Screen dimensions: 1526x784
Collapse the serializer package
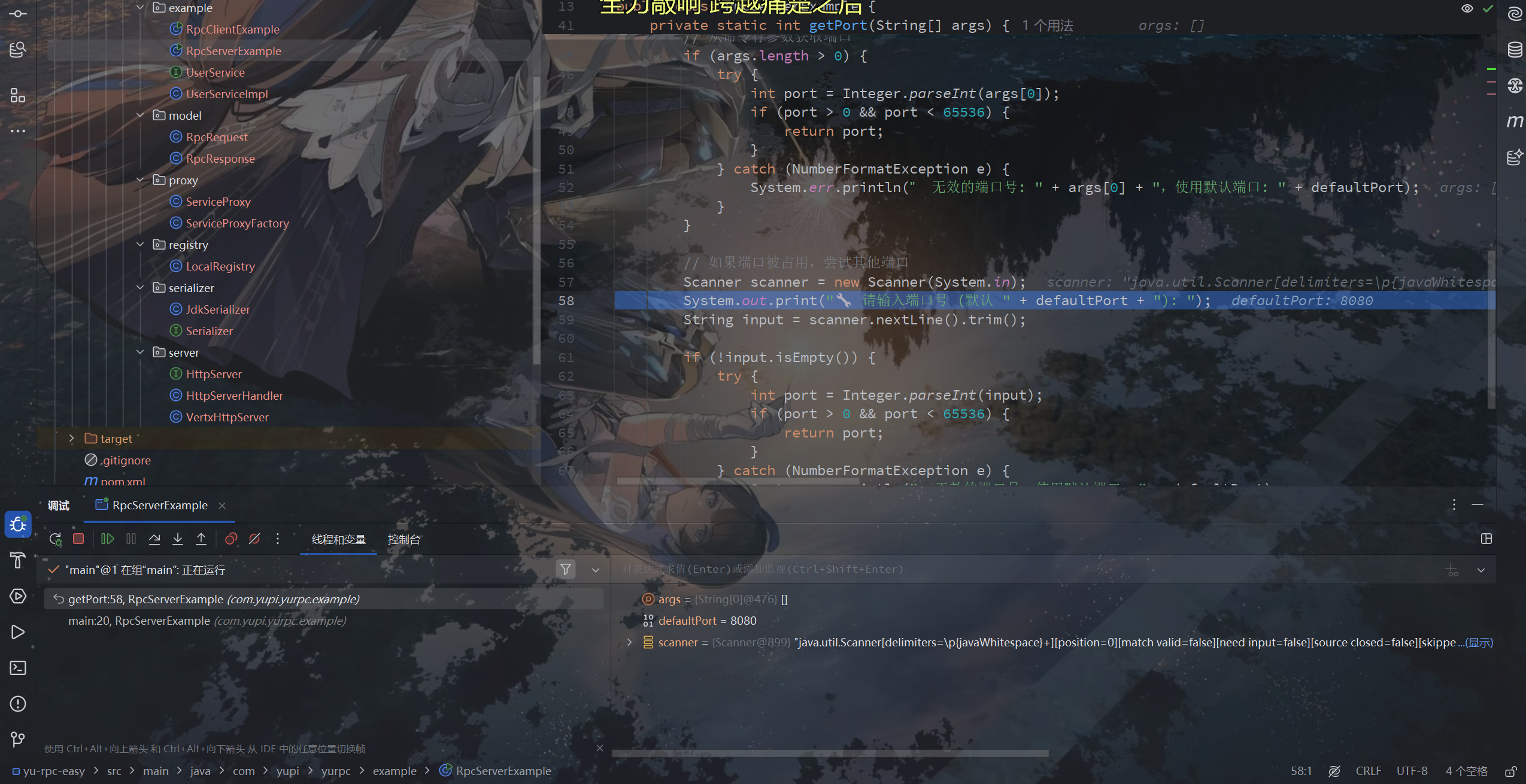140,287
